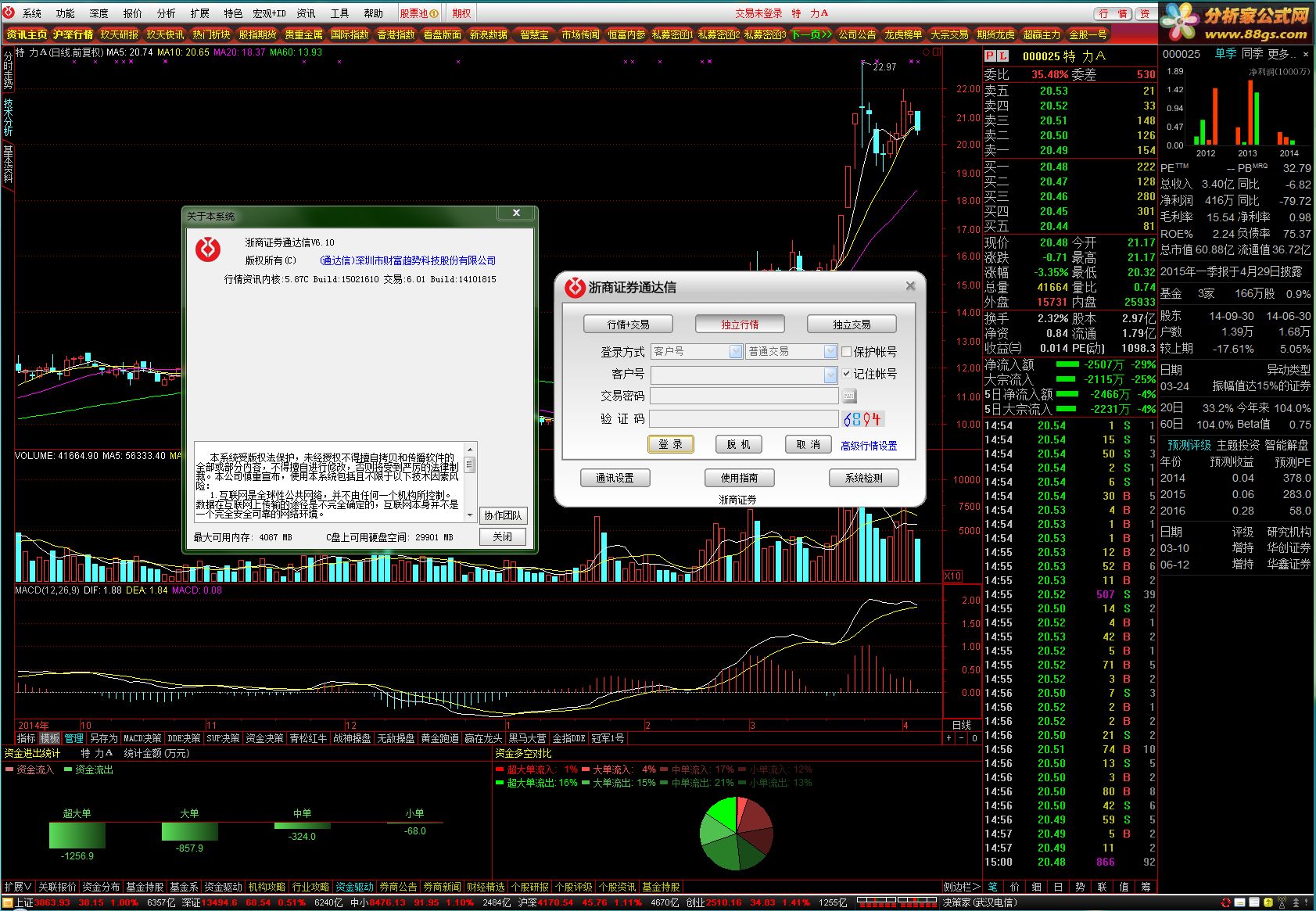1316x911 pixels.
Task: Click the X10 volume scale marker
Action: point(952,576)
